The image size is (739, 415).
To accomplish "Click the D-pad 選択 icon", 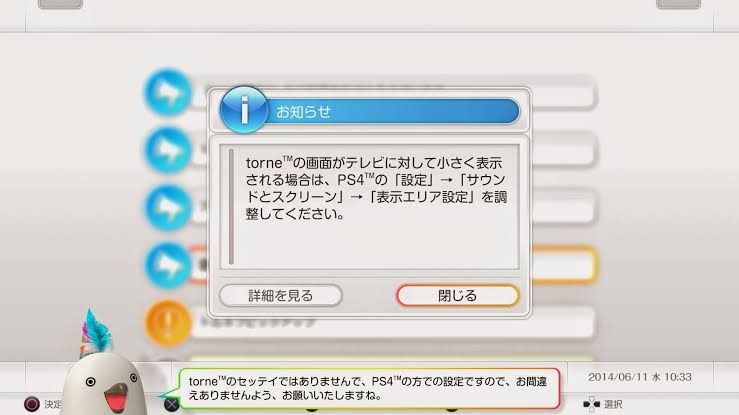I will point(591,404).
